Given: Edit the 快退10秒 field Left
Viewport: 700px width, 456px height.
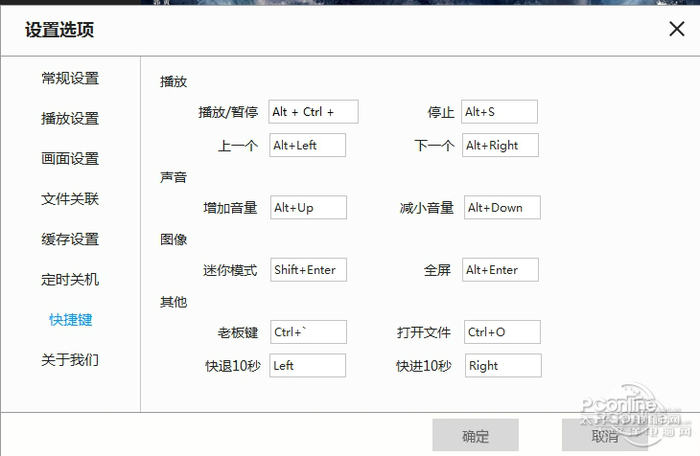Looking at the screenshot, I should click(x=308, y=365).
